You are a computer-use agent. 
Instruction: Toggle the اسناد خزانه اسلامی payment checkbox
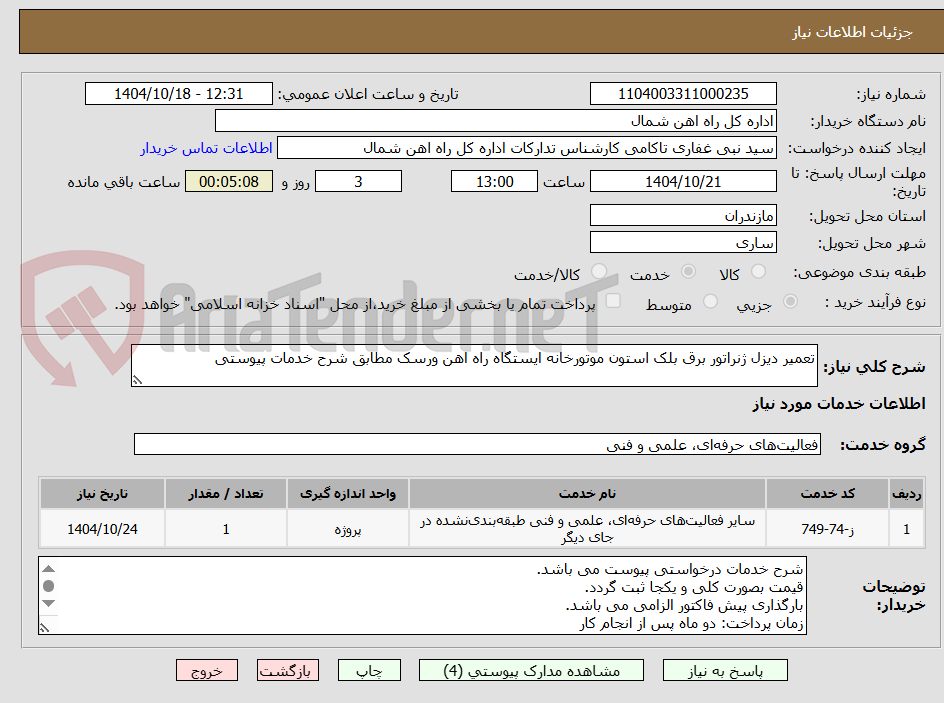click(613, 300)
